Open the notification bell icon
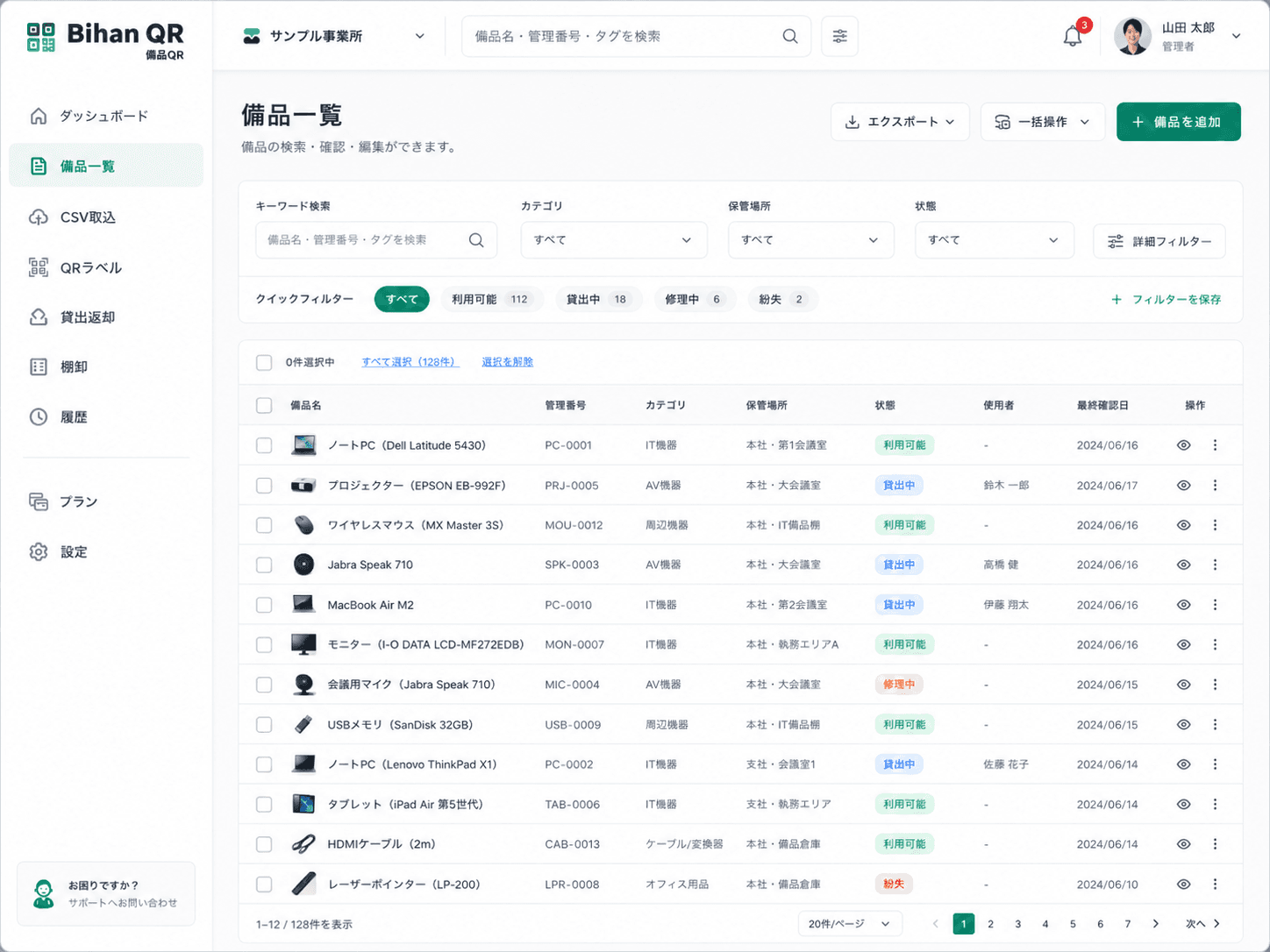Screen dimensions: 1270x952 pyautogui.click(x=1072, y=37)
